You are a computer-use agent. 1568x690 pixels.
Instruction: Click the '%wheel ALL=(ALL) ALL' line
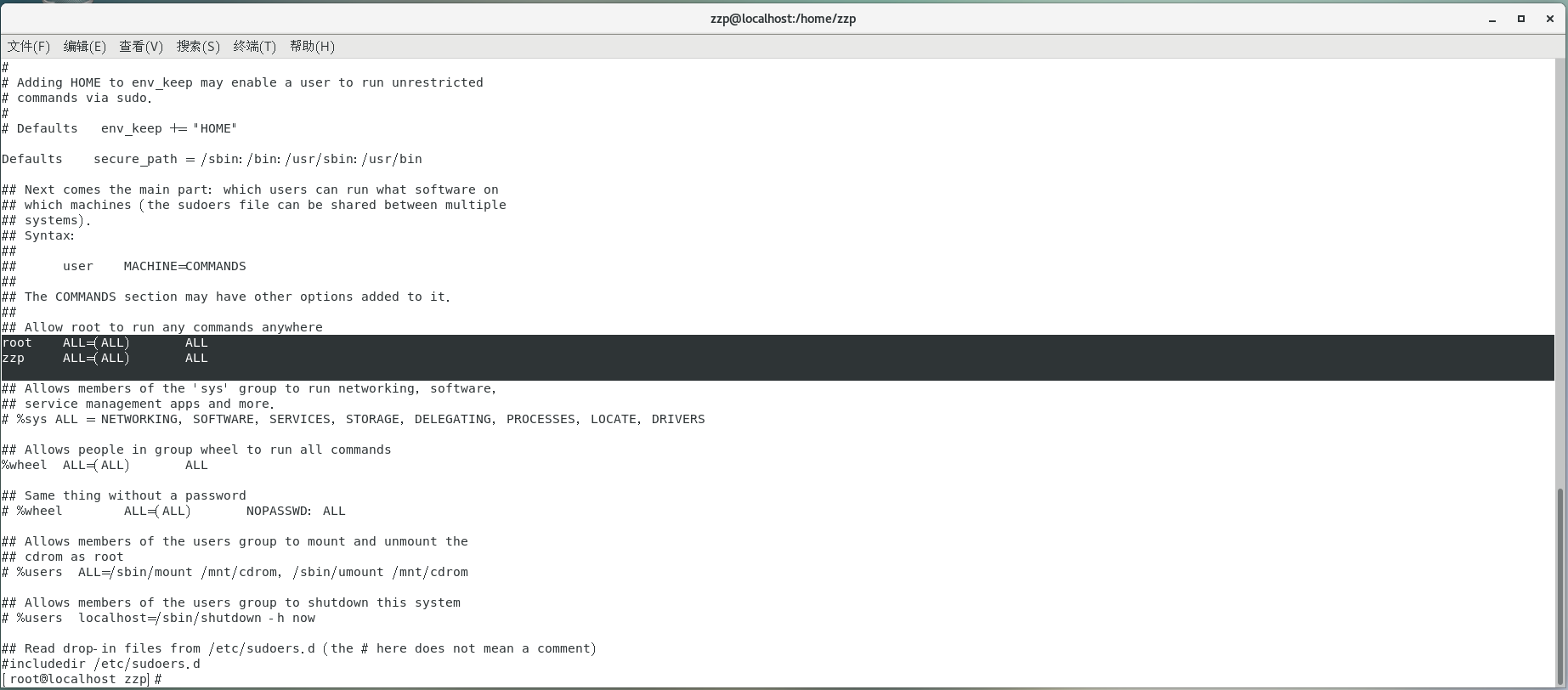tap(105, 465)
